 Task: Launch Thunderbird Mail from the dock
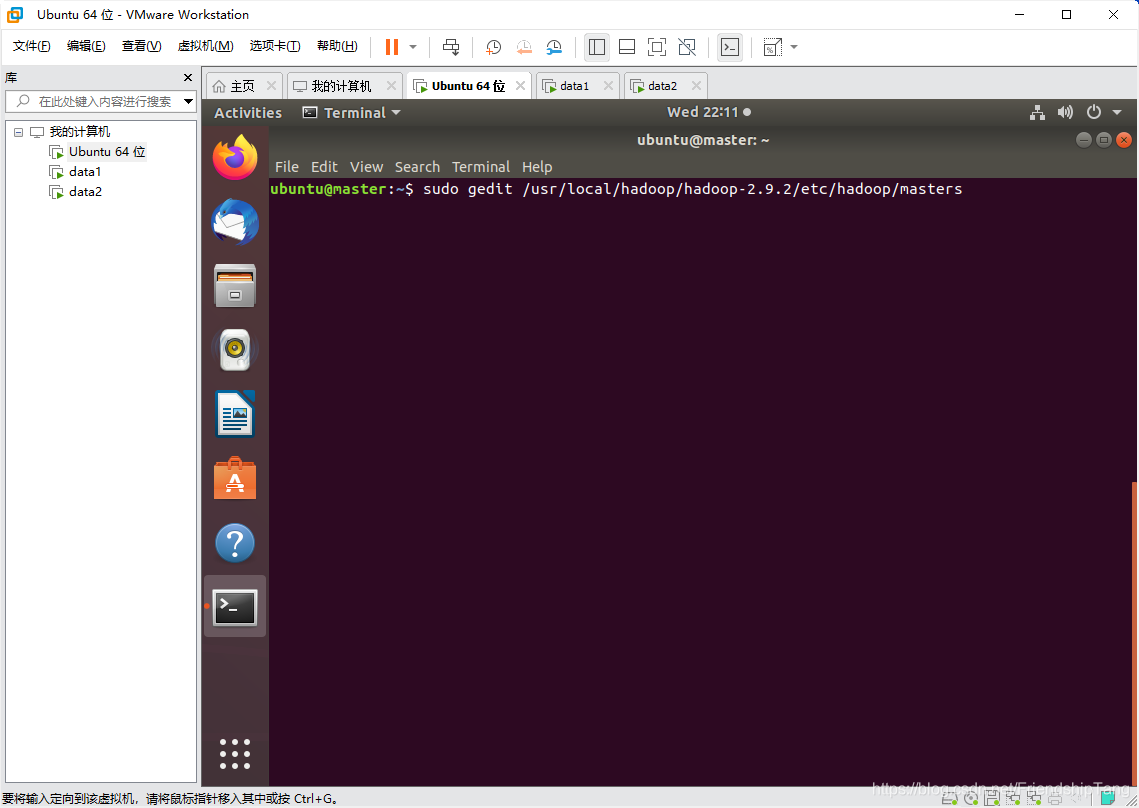[235, 222]
